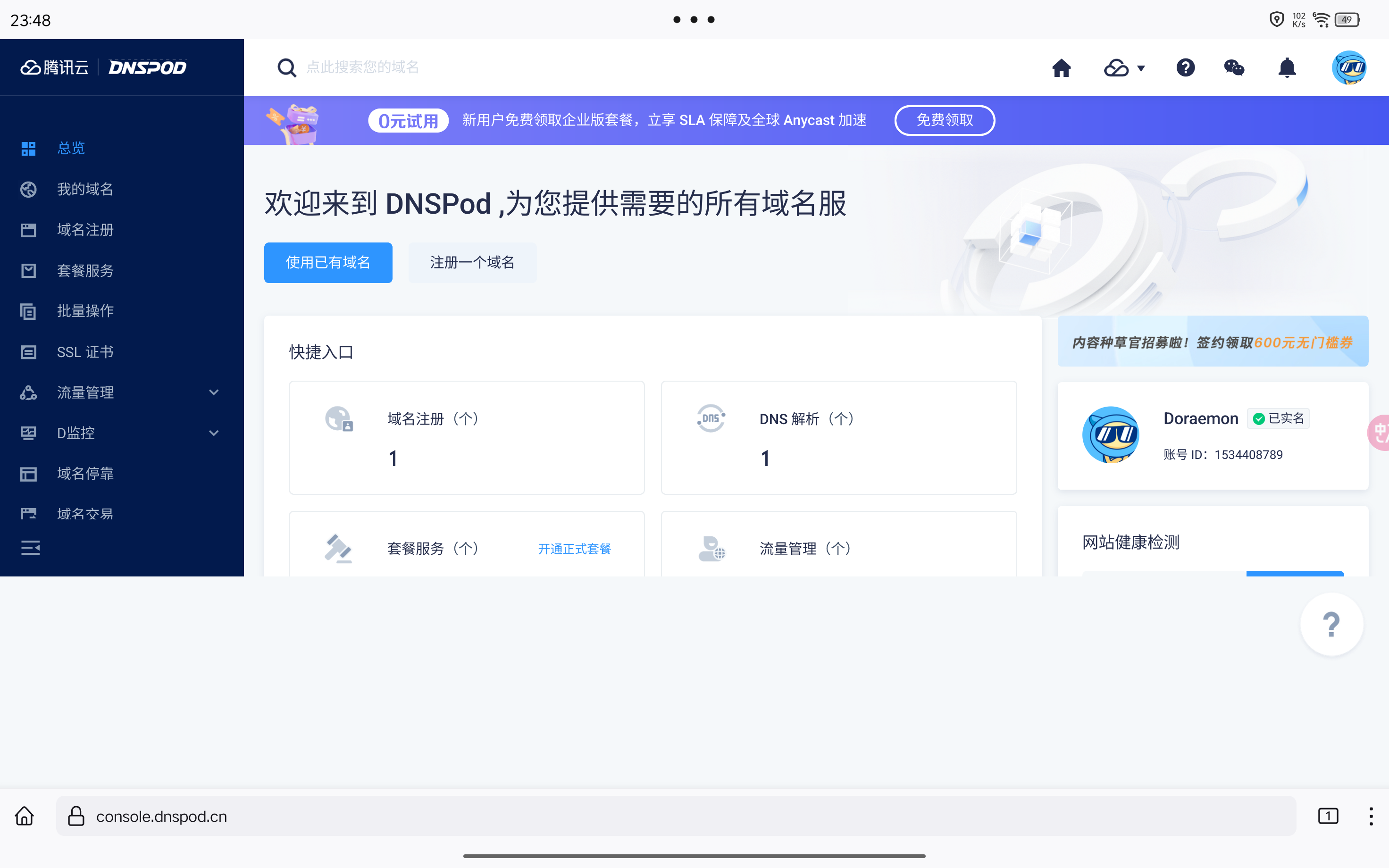Open the SSL 证书 panel
This screenshot has width=1389, height=868.
pos(84,351)
